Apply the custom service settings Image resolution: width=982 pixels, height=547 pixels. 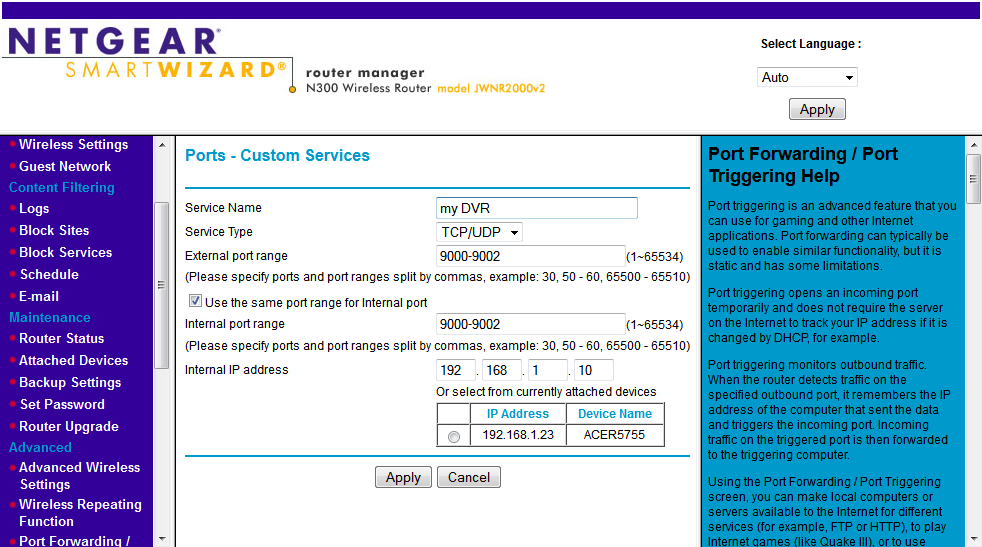click(403, 477)
